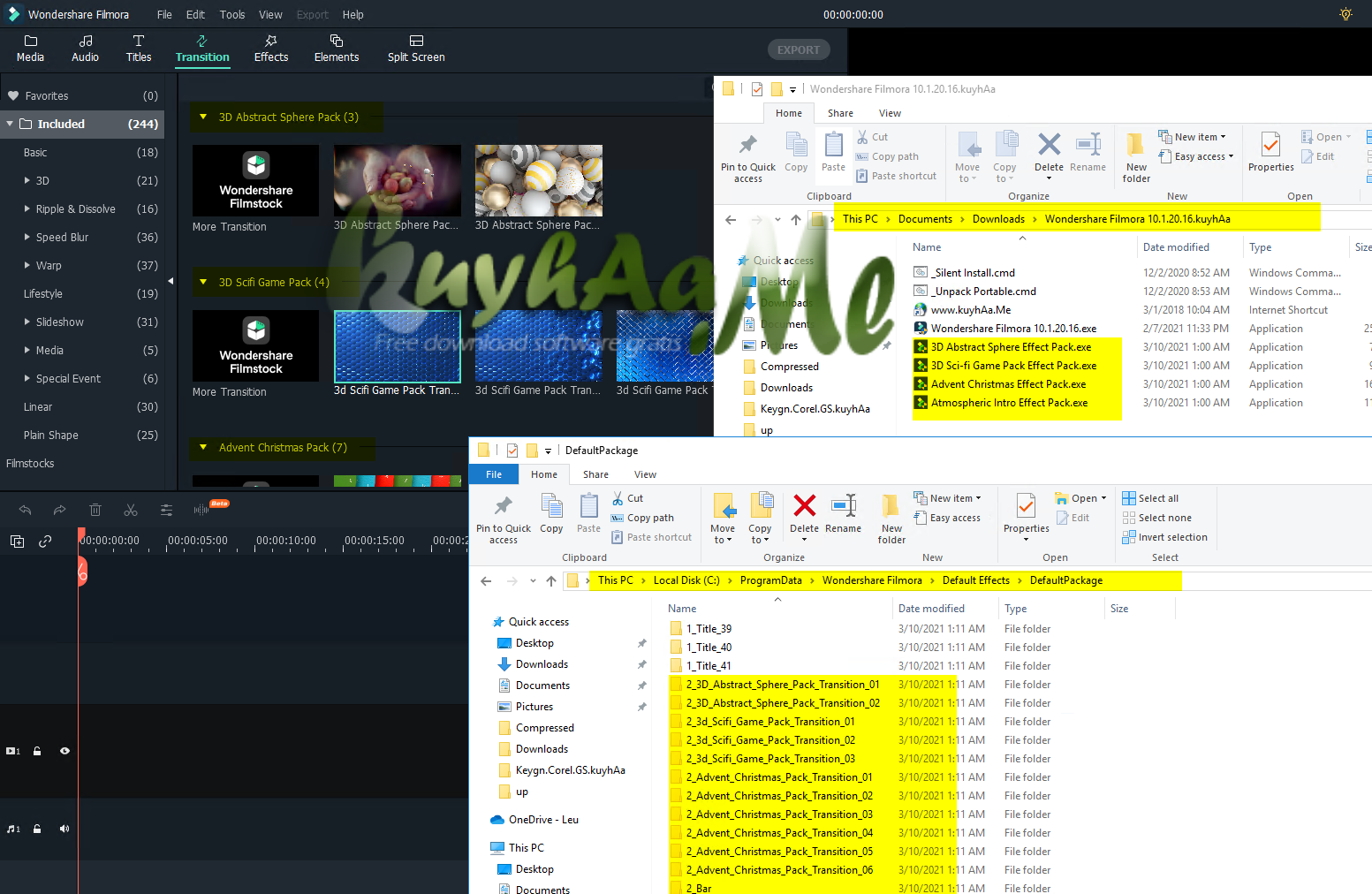Click the Beta audio waveform icon
Viewport: 1372px width, 894px height.
[x=203, y=509]
